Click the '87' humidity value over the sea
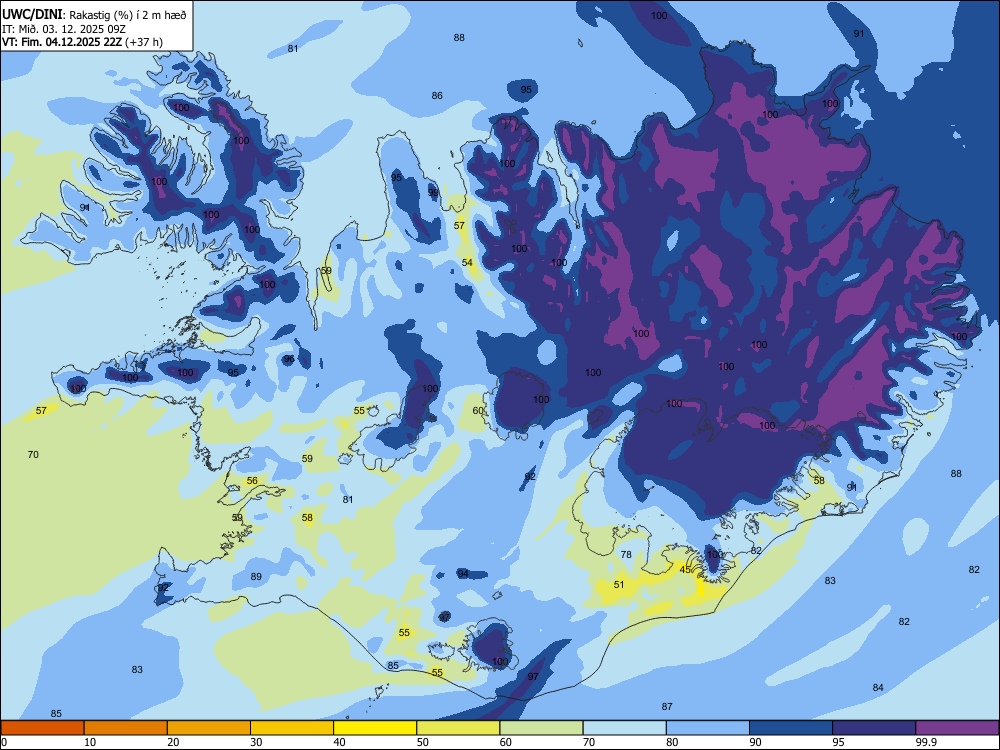 pyautogui.click(x=667, y=707)
